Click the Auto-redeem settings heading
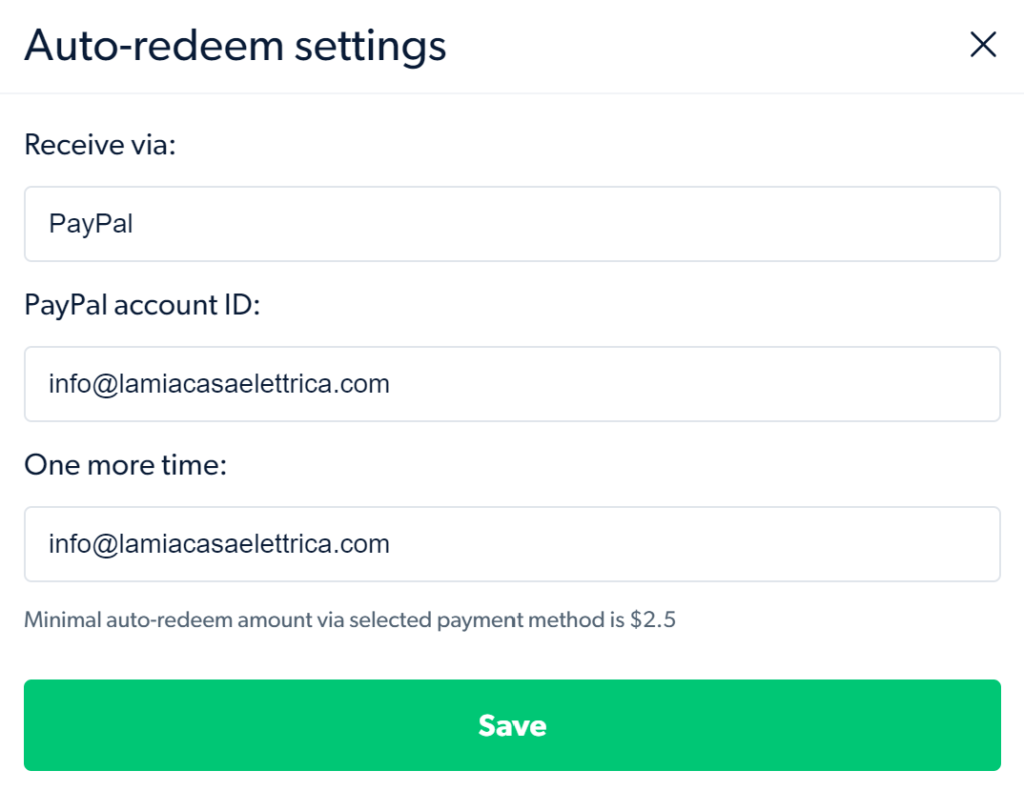The width and height of the screenshot is (1024, 791). click(x=235, y=46)
